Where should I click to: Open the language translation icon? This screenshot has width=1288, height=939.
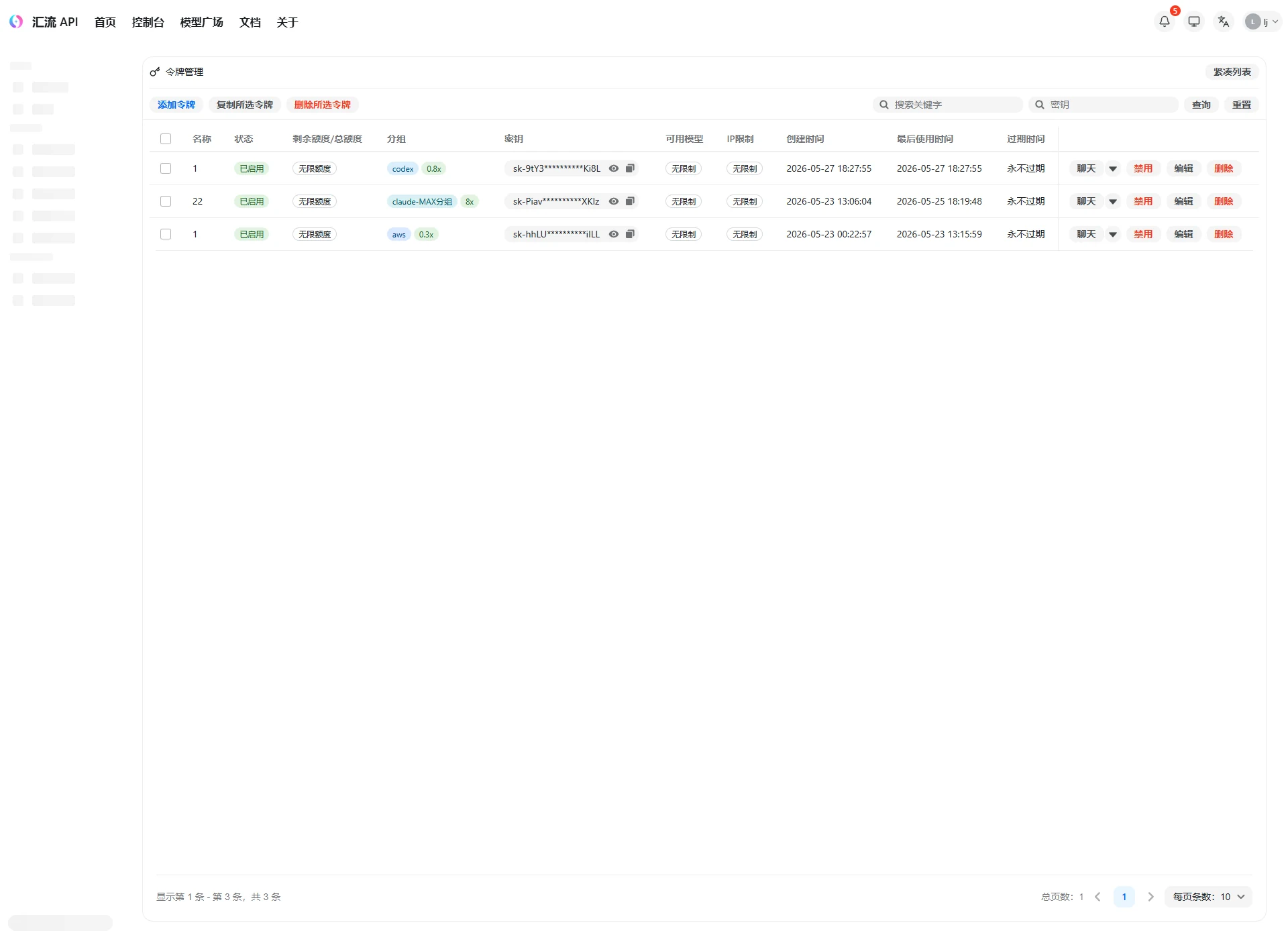click(x=1224, y=21)
